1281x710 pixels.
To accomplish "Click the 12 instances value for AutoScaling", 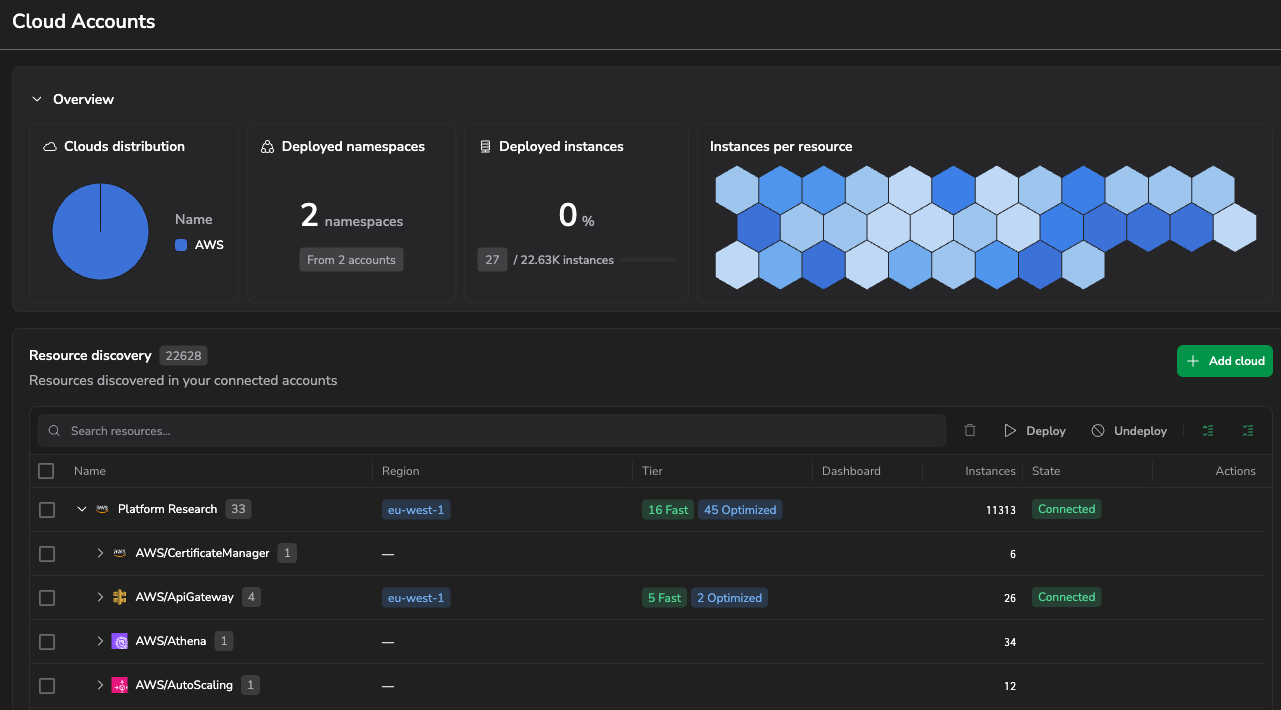I will click(x=1010, y=686).
